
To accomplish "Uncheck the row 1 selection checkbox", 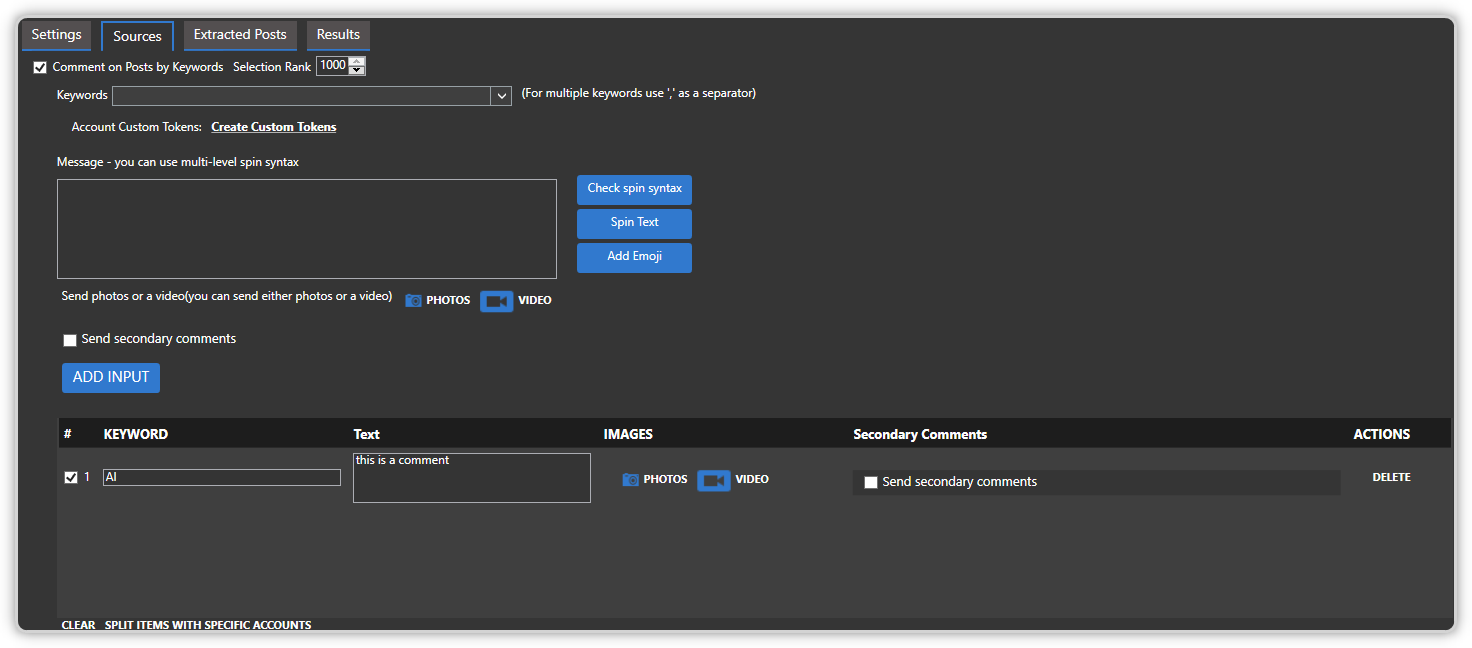I will 69,477.
